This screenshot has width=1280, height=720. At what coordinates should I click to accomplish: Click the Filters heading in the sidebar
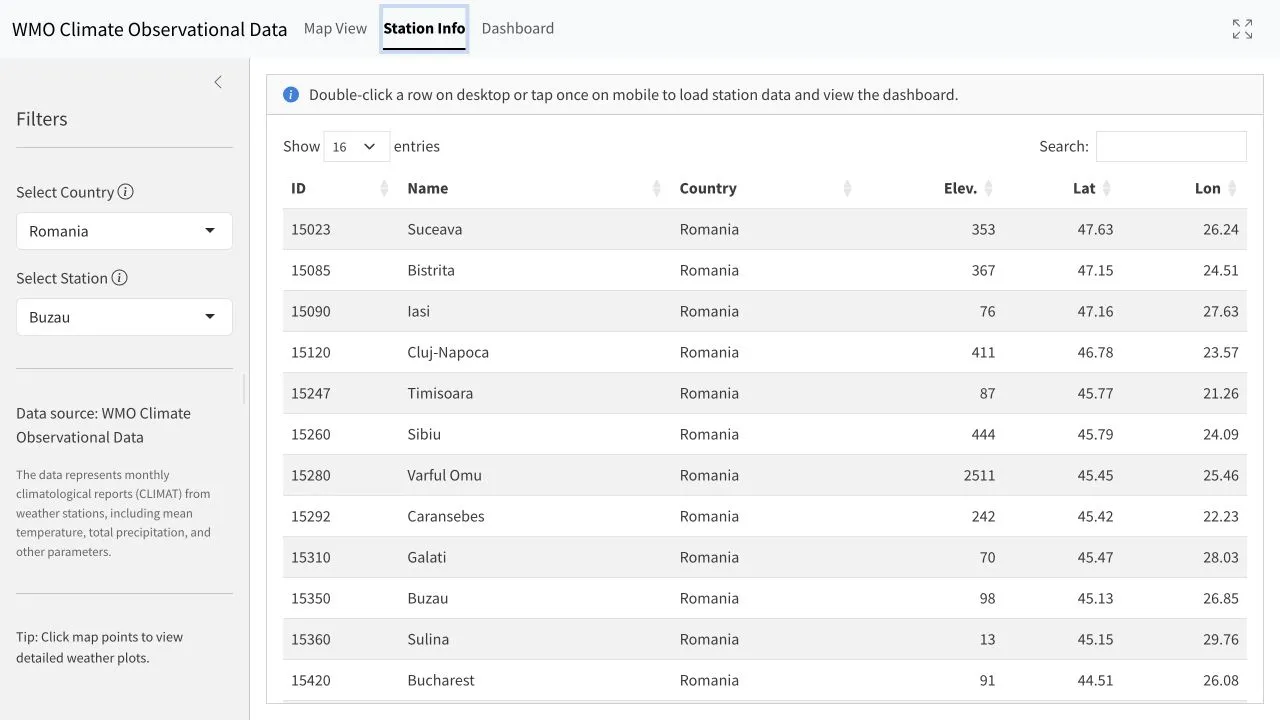(42, 119)
